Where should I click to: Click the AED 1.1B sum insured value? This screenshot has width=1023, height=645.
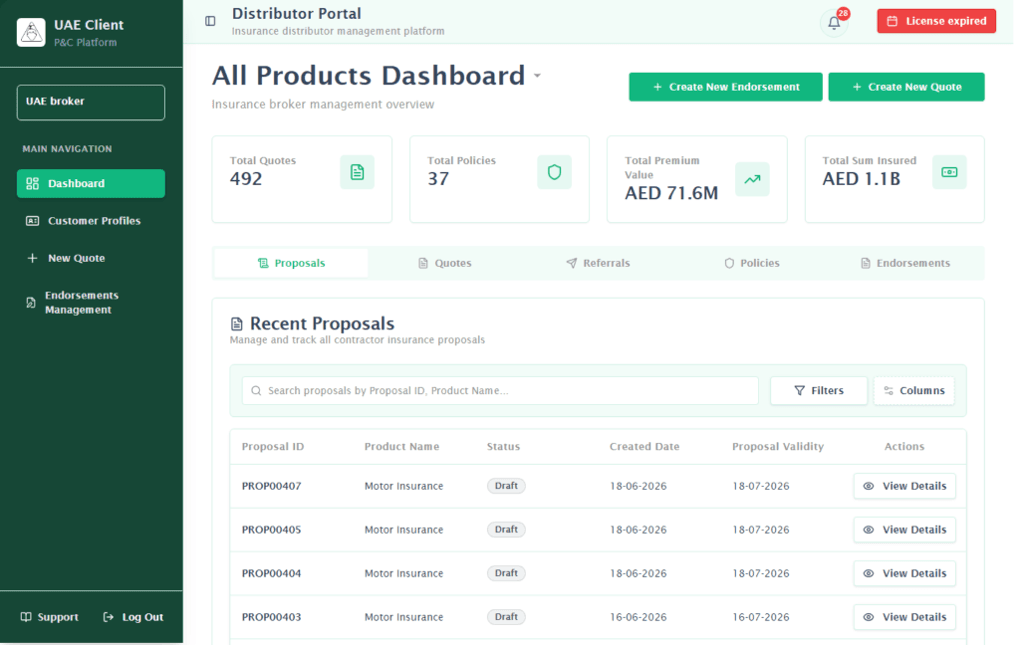861,179
